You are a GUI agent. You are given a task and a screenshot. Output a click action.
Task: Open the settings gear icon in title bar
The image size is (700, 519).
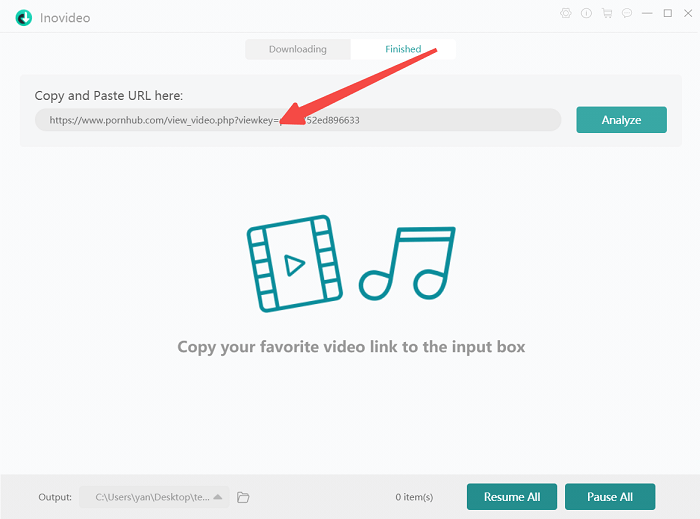(x=566, y=13)
